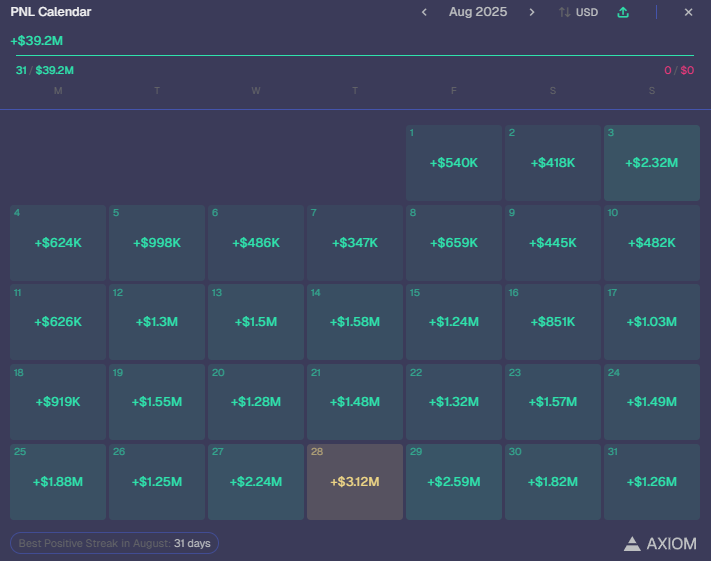Viewport: 711px width, 561px height.
Task: Click the 26th tile +$1.25M
Action: tap(157, 482)
